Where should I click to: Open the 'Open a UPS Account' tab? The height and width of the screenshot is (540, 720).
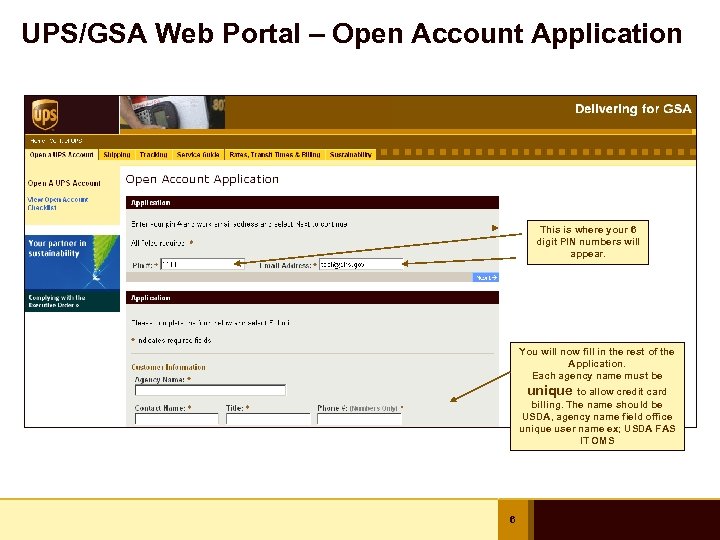click(62, 155)
